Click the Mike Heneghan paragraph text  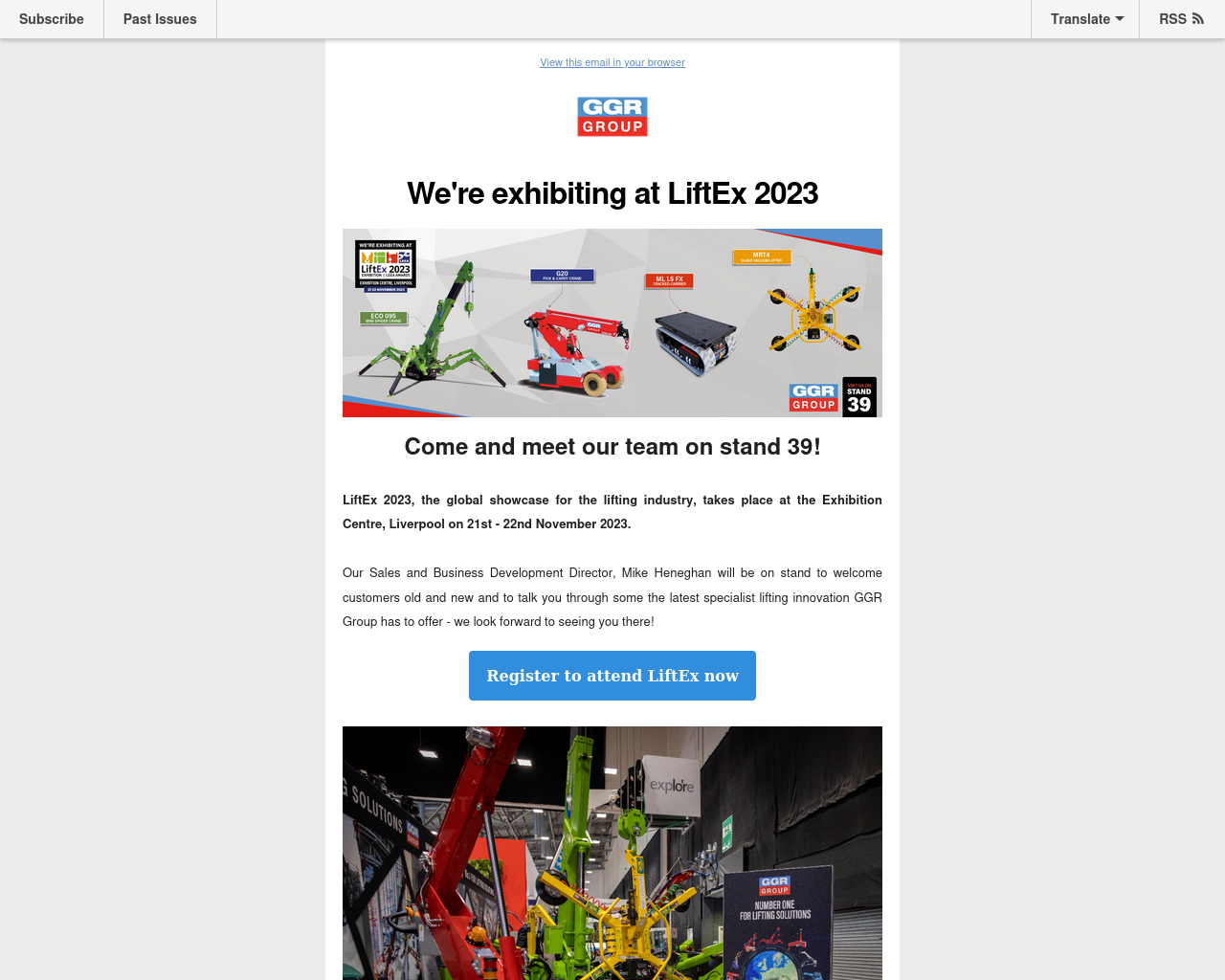[612, 597]
